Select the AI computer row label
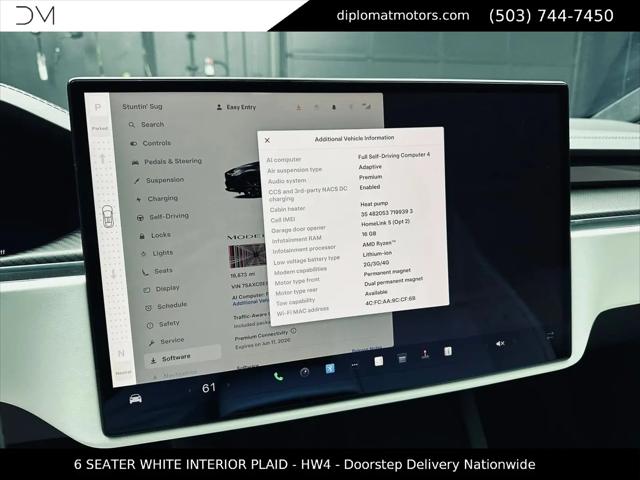Screen dimensions: 640x480 pos(284,160)
